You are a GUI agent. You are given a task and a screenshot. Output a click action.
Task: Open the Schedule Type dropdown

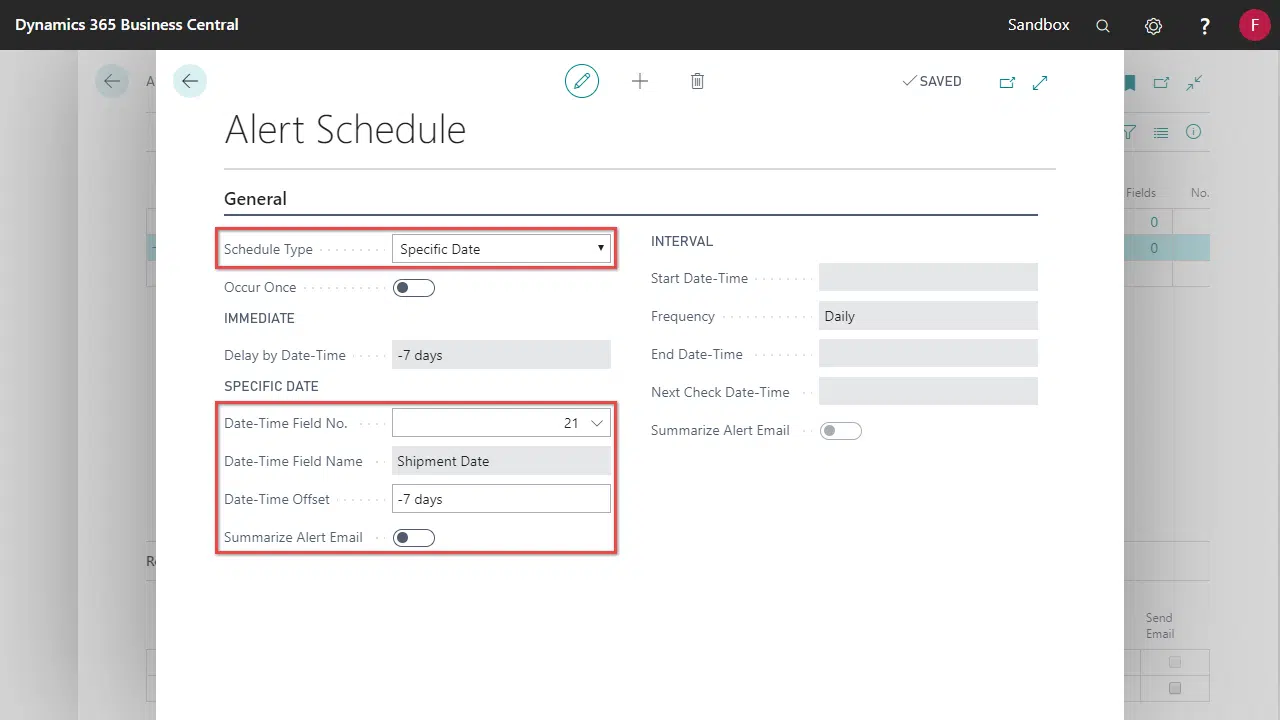(501, 249)
